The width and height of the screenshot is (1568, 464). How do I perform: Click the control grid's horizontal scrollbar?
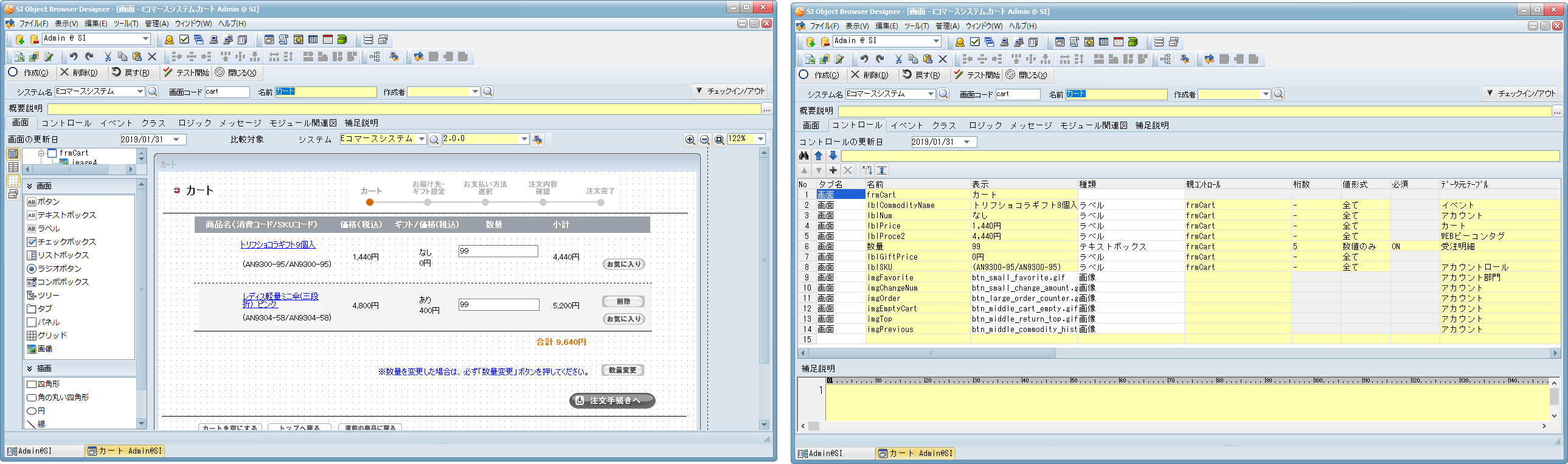point(931,353)
